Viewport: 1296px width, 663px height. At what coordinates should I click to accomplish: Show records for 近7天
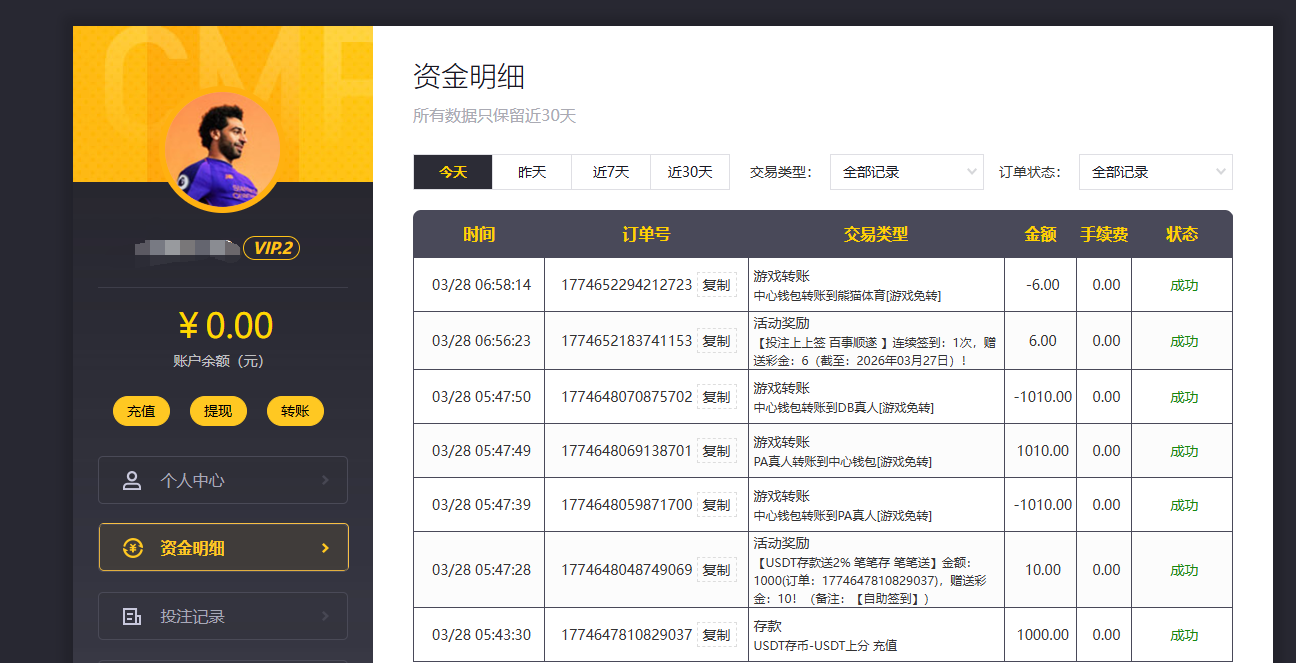click(x=611, y=172)
